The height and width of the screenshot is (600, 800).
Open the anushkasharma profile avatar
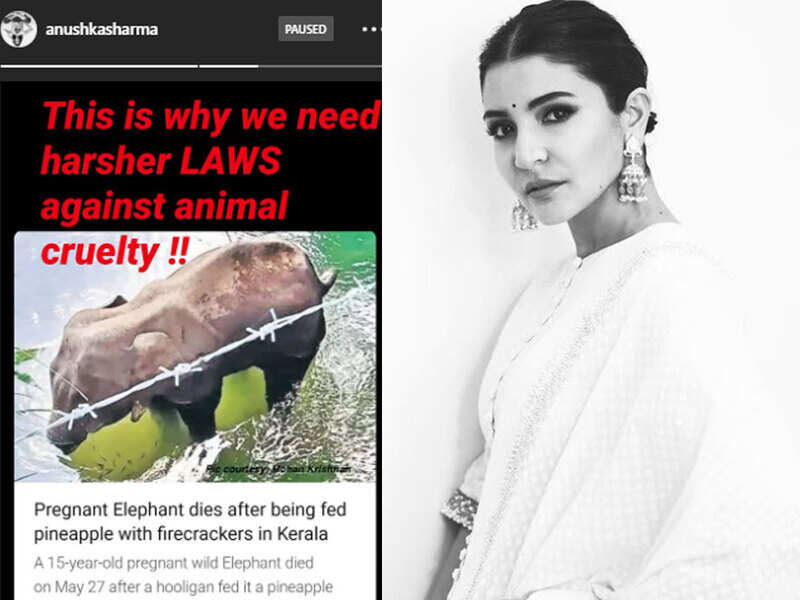(19, 29)
